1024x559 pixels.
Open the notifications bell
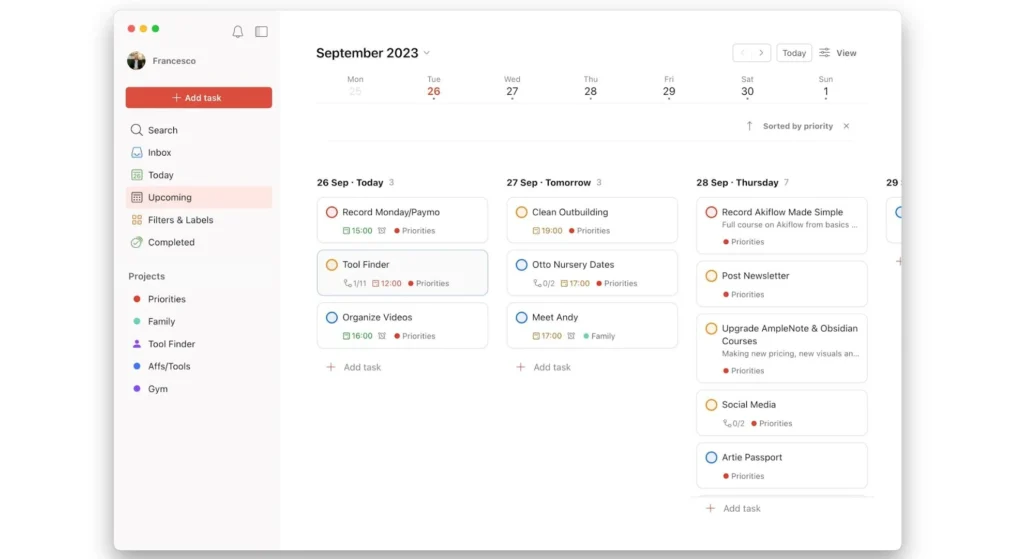pyautogui.click(x=238, y=31)
